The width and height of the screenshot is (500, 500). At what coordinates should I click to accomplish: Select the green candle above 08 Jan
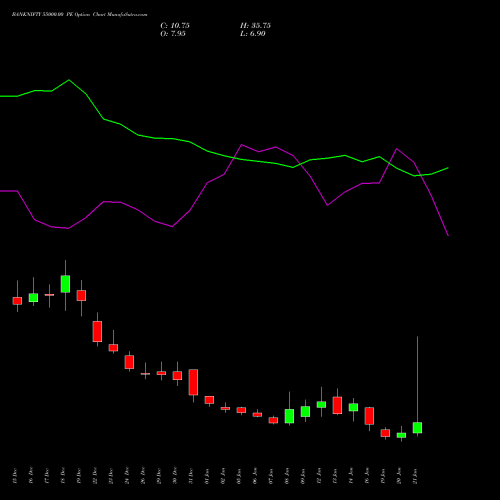(289, 416)
